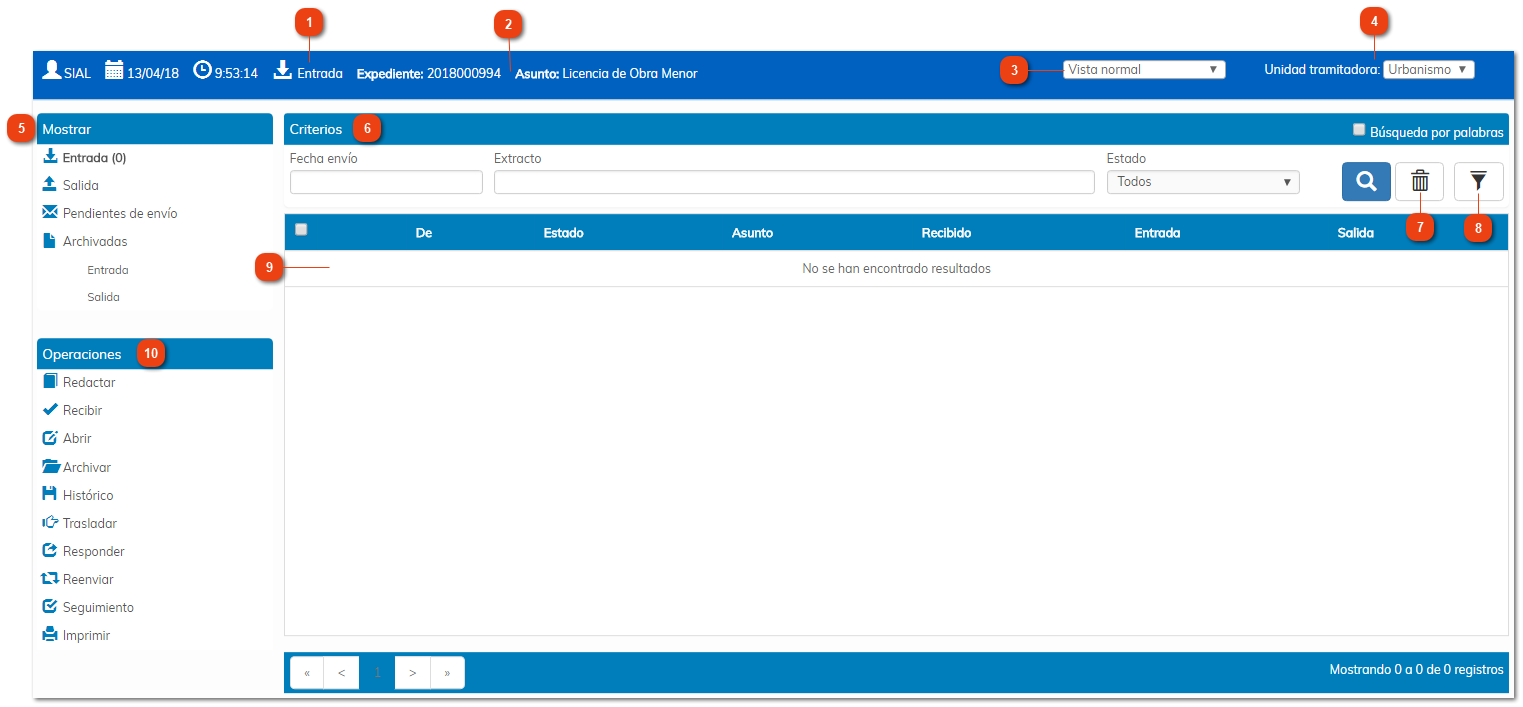This screenshot has width=1523, height=707.
Task: Open the Vista normal dropdown
Action: click(1144, 69)
